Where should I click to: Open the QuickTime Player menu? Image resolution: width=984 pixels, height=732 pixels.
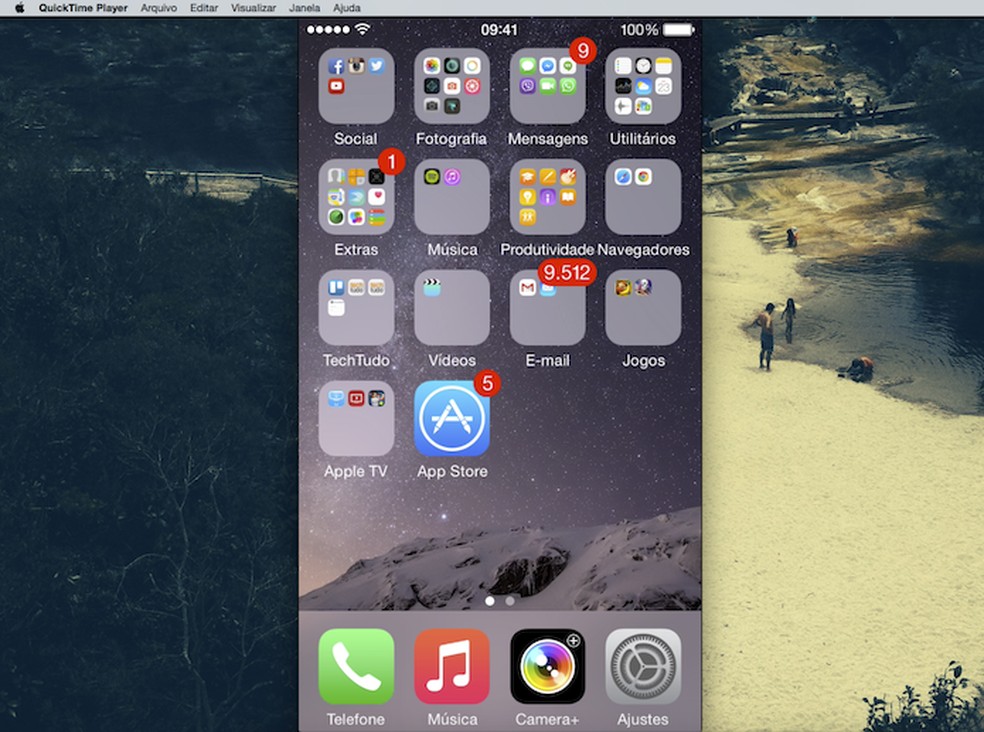(x=83, y=8)
